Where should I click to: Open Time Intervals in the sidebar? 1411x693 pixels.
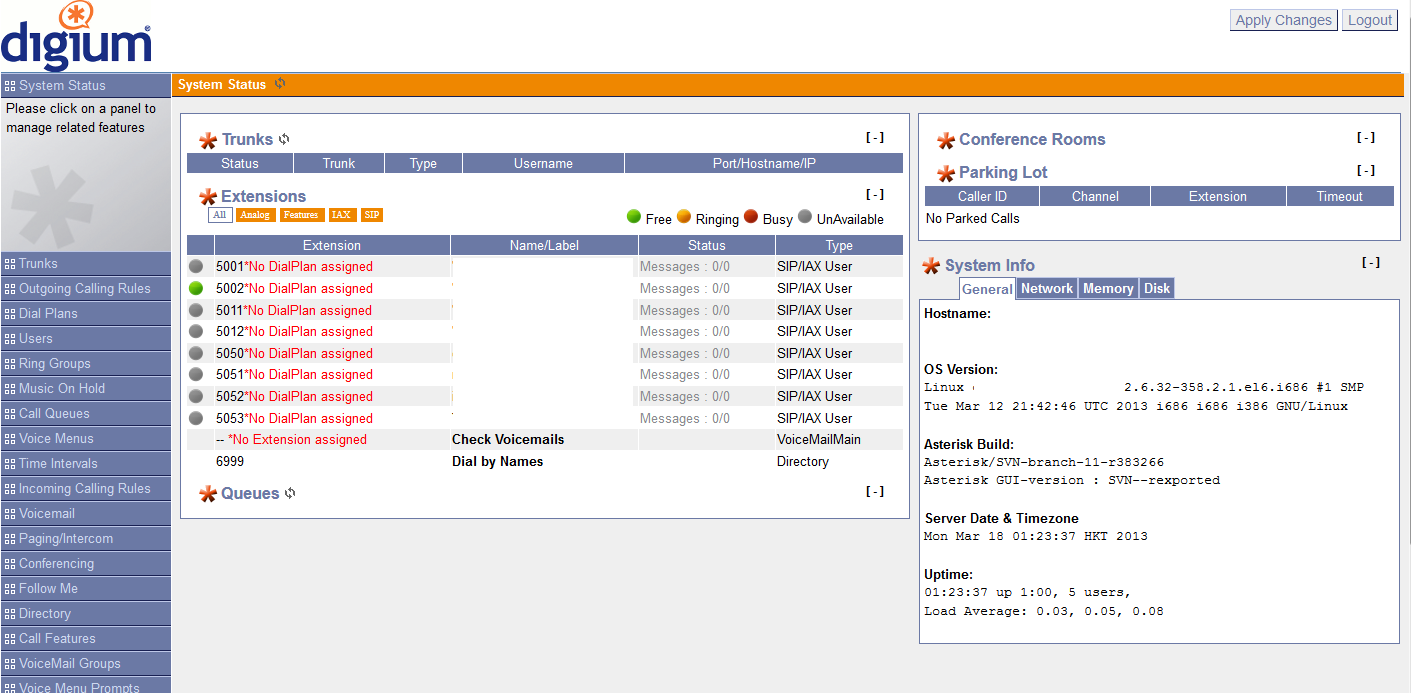tap(85, 464)
